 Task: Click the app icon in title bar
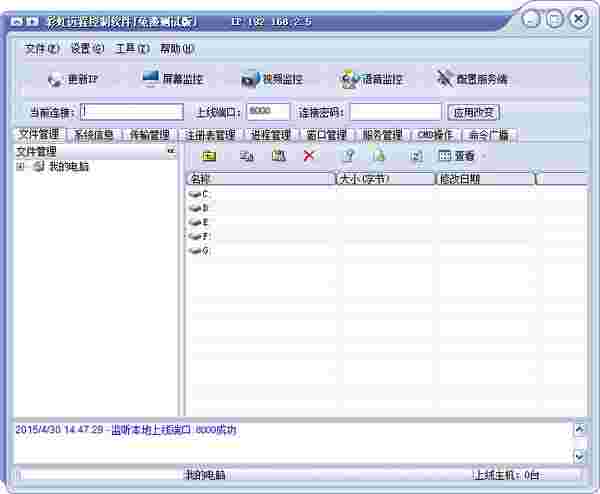pos(24,21)
